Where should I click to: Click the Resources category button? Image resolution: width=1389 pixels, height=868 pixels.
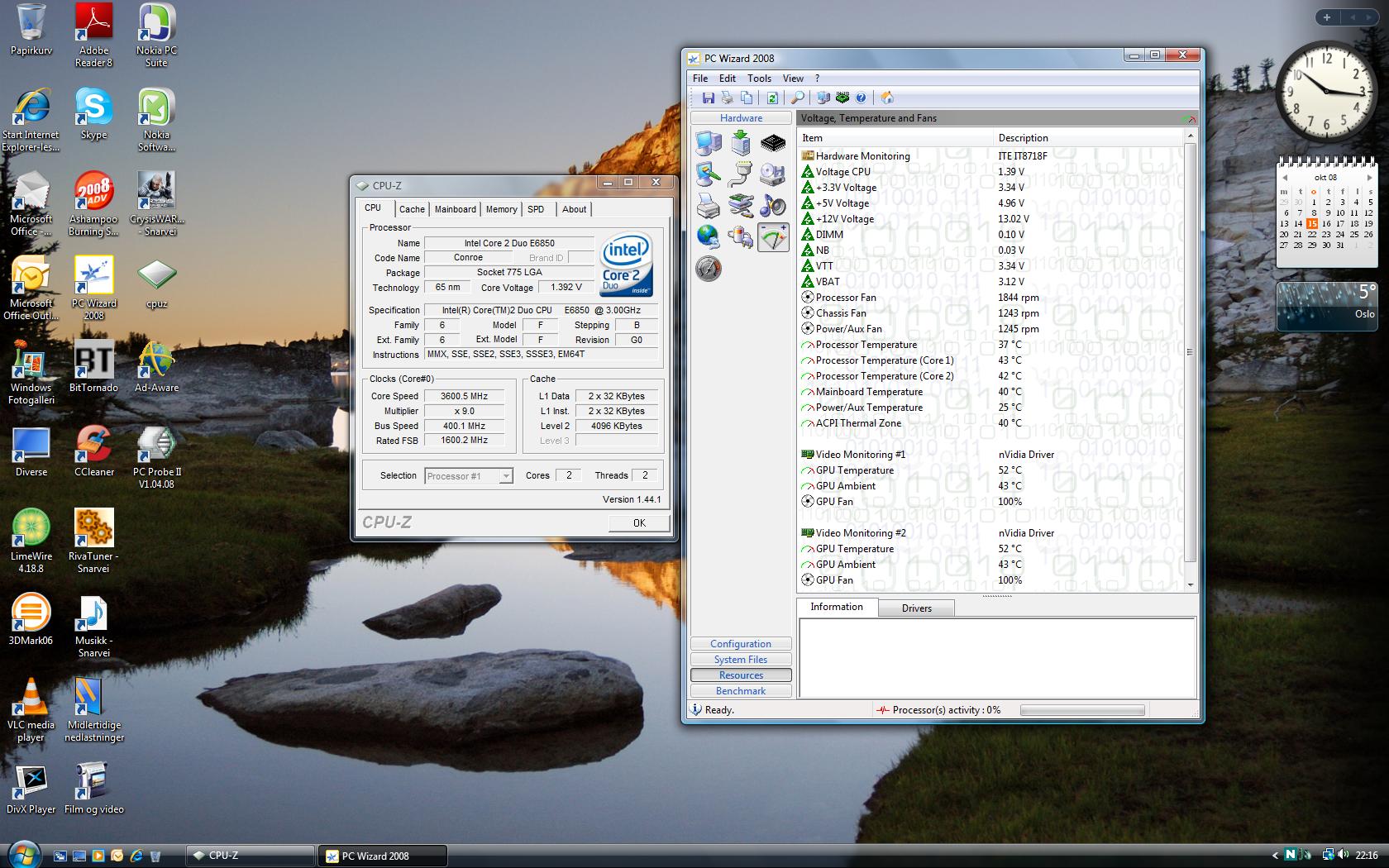tap(741, 675)
